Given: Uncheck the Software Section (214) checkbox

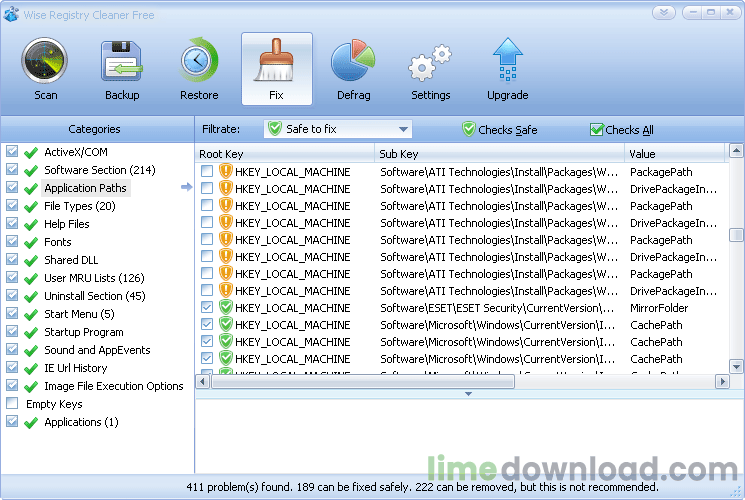Looking at the screenshot, I should pyautogui.click(x=12, y=169).
